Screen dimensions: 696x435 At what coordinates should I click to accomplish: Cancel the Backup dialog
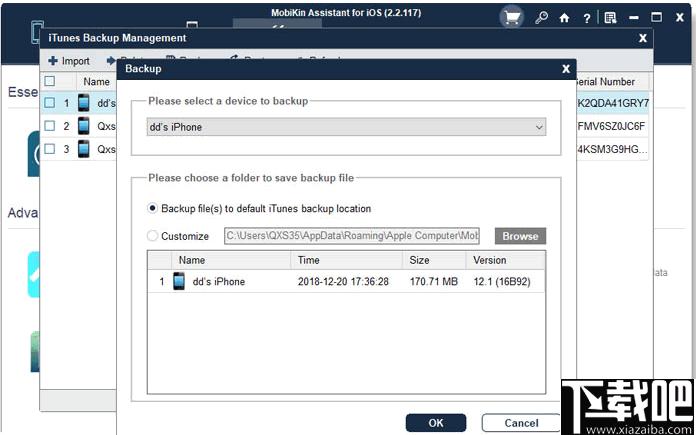pyautogui.click(x=521, y=423)
